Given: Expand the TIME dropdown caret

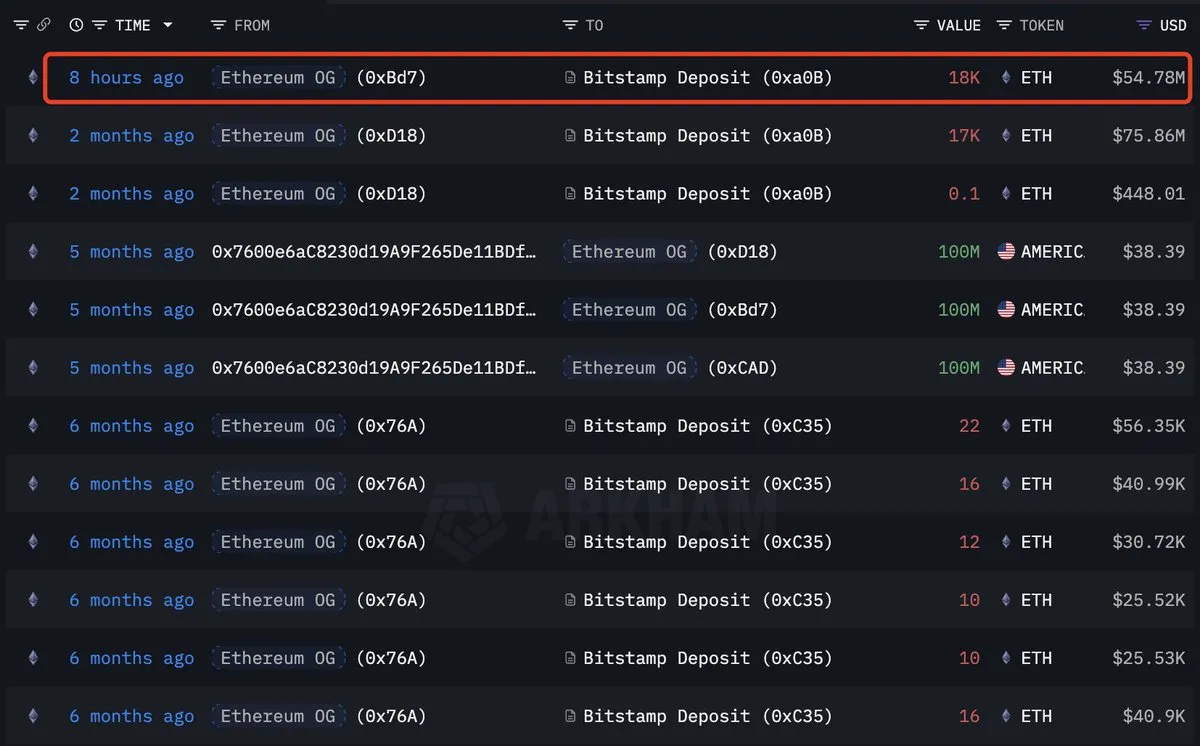Looking at the screenshot, I should [167, 25].
